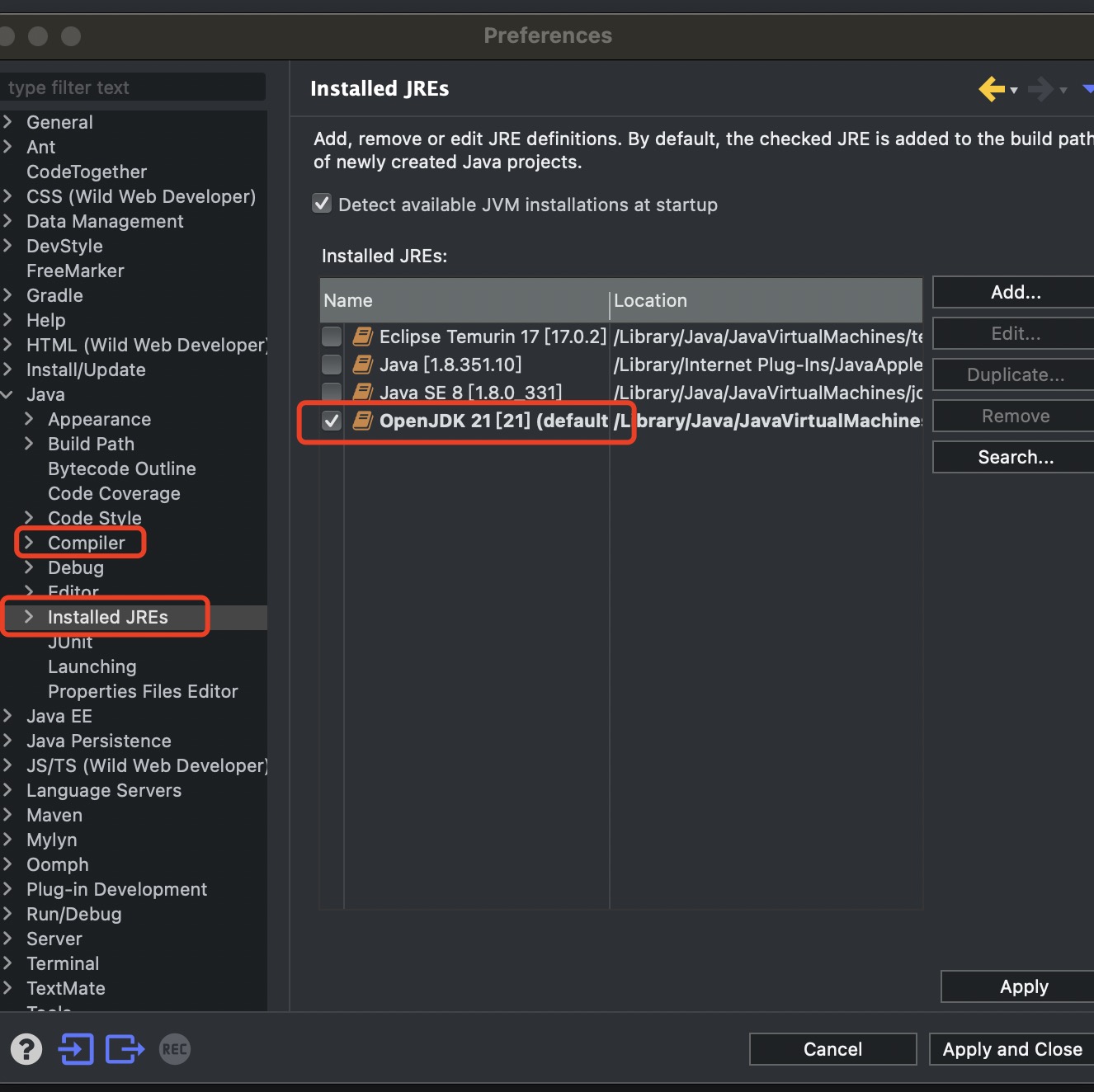Expand the Maven preferences section
1094x1092 pixels.
coord(7,815)
